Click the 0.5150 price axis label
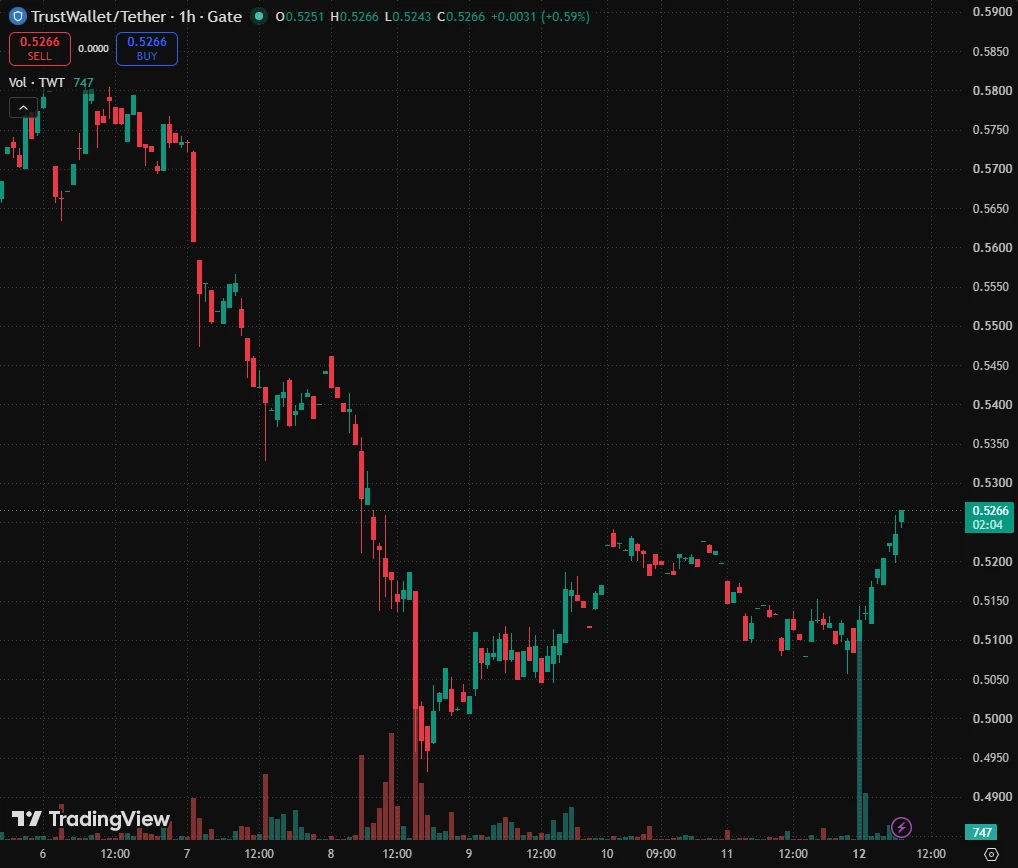Screen dimensions: 1018x868 click(992, 601)
